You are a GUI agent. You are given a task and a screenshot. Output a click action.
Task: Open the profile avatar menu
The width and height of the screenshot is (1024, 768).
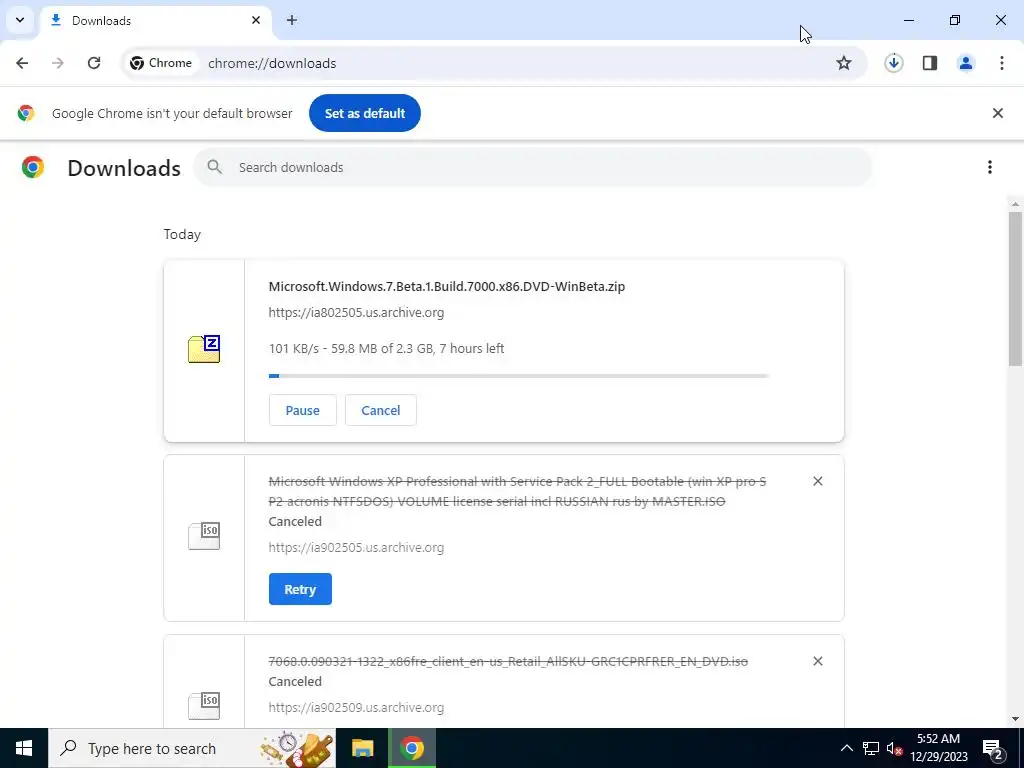click(966, 63)
